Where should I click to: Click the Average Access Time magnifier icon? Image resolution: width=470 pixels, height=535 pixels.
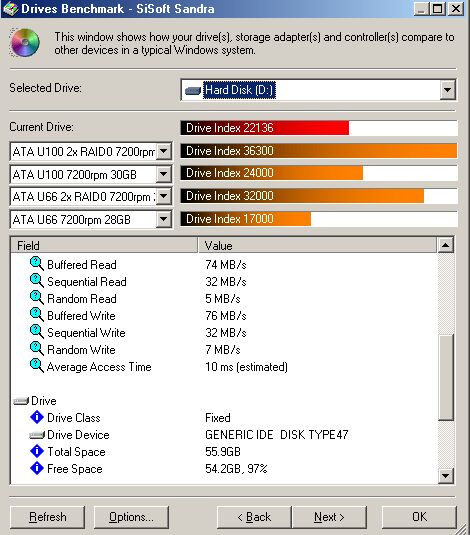click(x=37, y=366)
